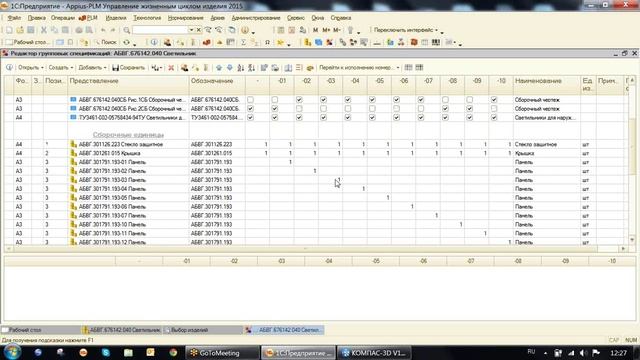This screenshot has width=640, height=360.
Task: Click the Omega symbol icon
Action: [x=267, y=42]
